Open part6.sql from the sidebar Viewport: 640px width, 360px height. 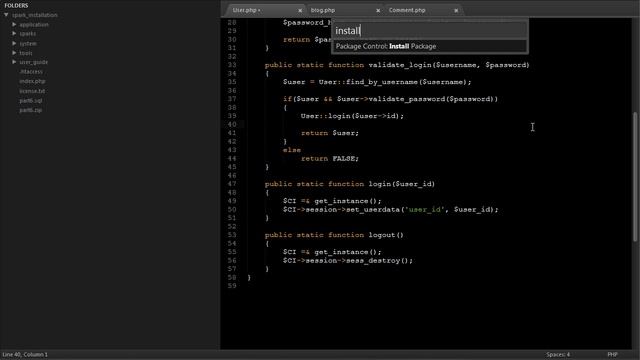pyautogui.click(x=31, y=100)
